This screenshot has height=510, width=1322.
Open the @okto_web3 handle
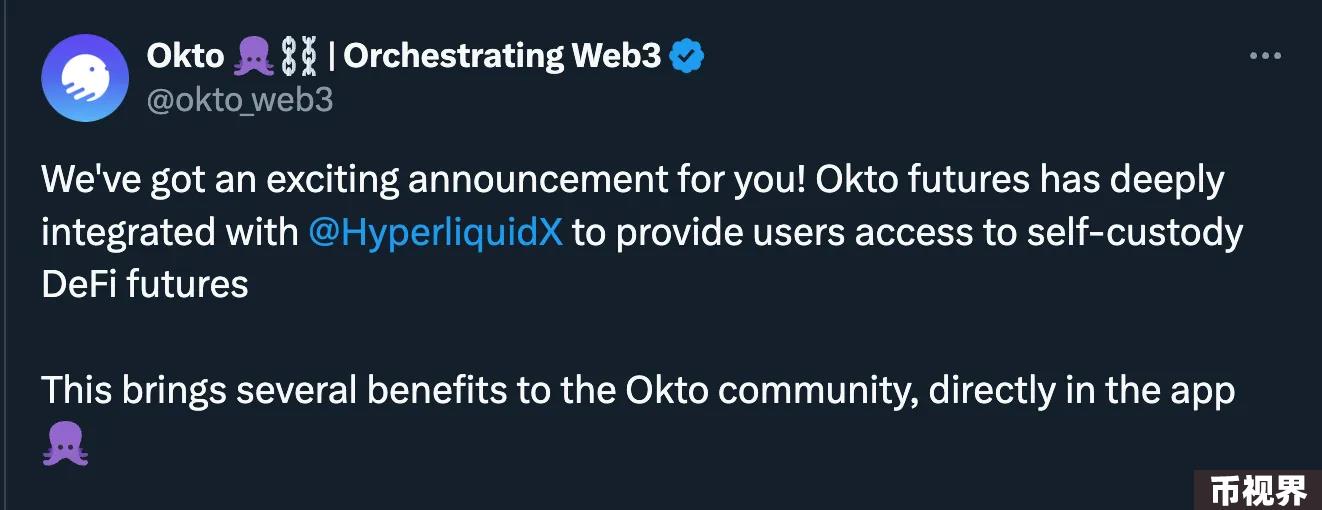[x=240, y=100]
